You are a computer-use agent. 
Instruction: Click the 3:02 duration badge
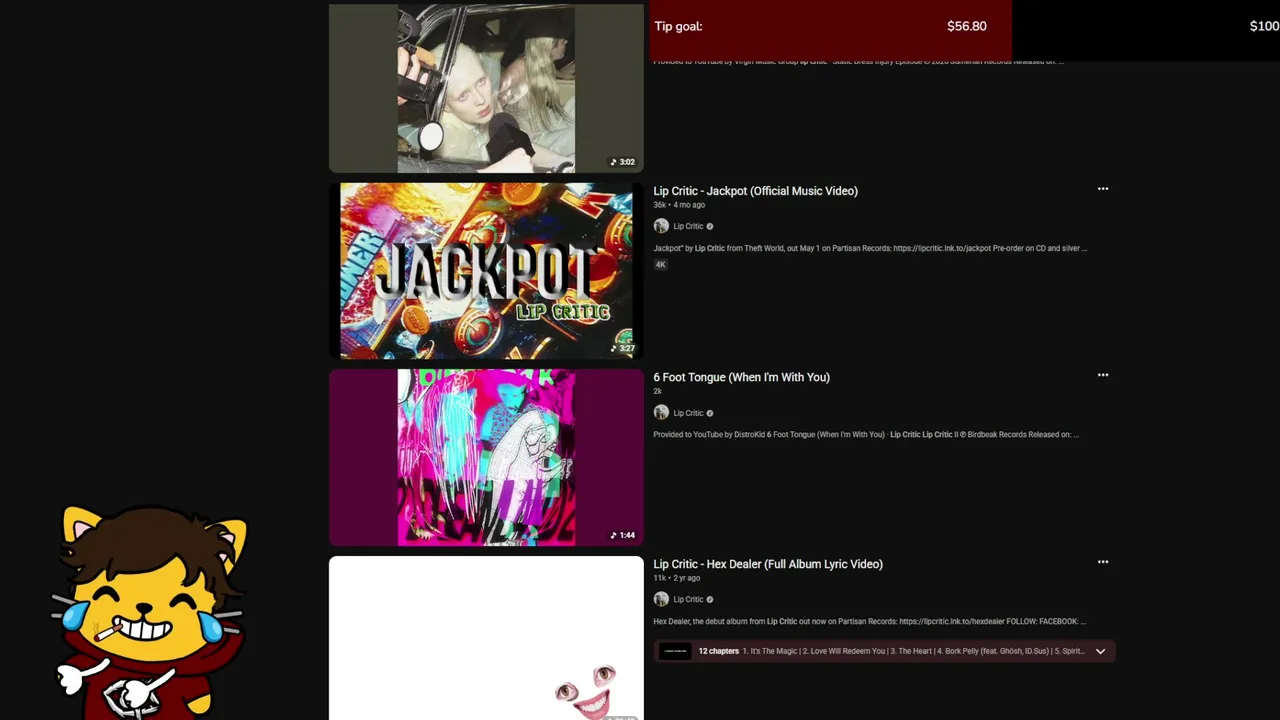coord(623,162)
